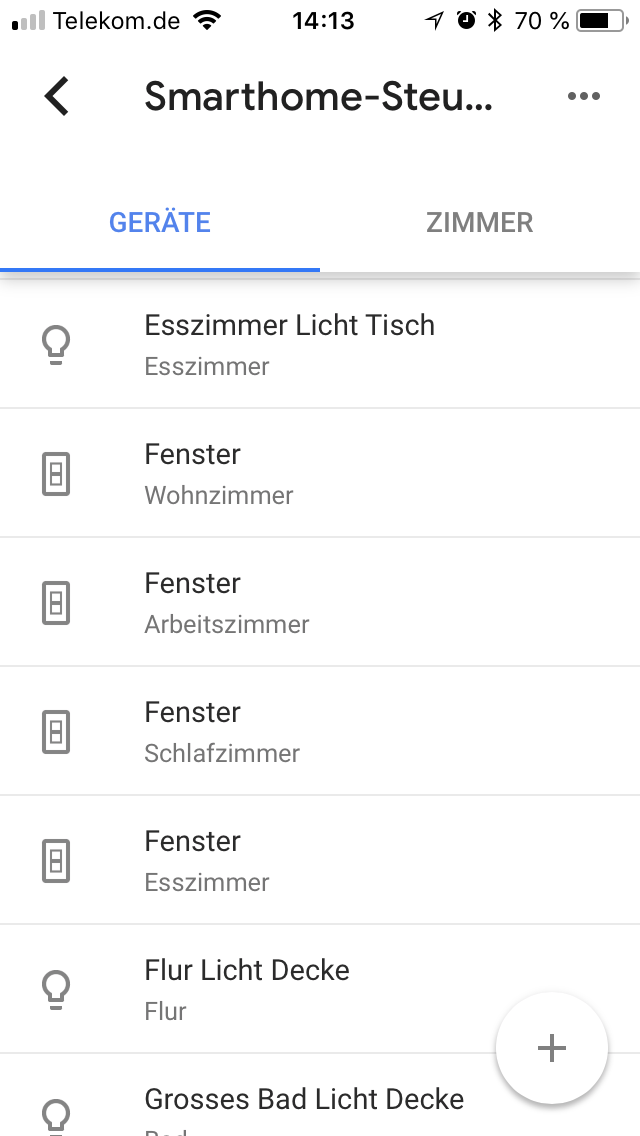Screen dimensions: 640x1136
Task: Open Flur Licht Decke device entry
Action: (x=247, y=988)
